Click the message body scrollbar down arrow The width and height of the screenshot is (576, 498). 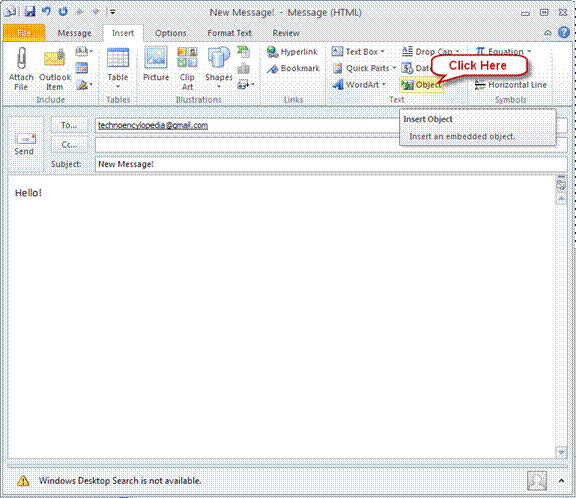561,452
